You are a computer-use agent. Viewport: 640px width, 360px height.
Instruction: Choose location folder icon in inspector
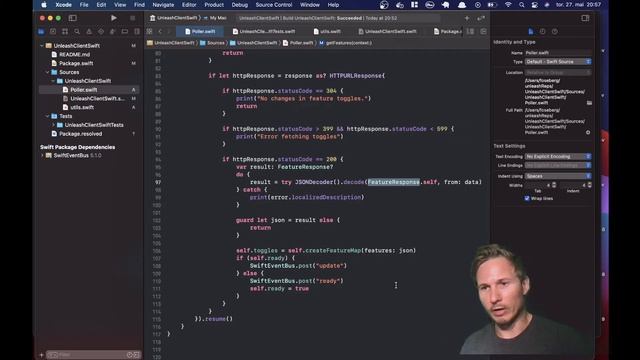(x=589, y=103)
